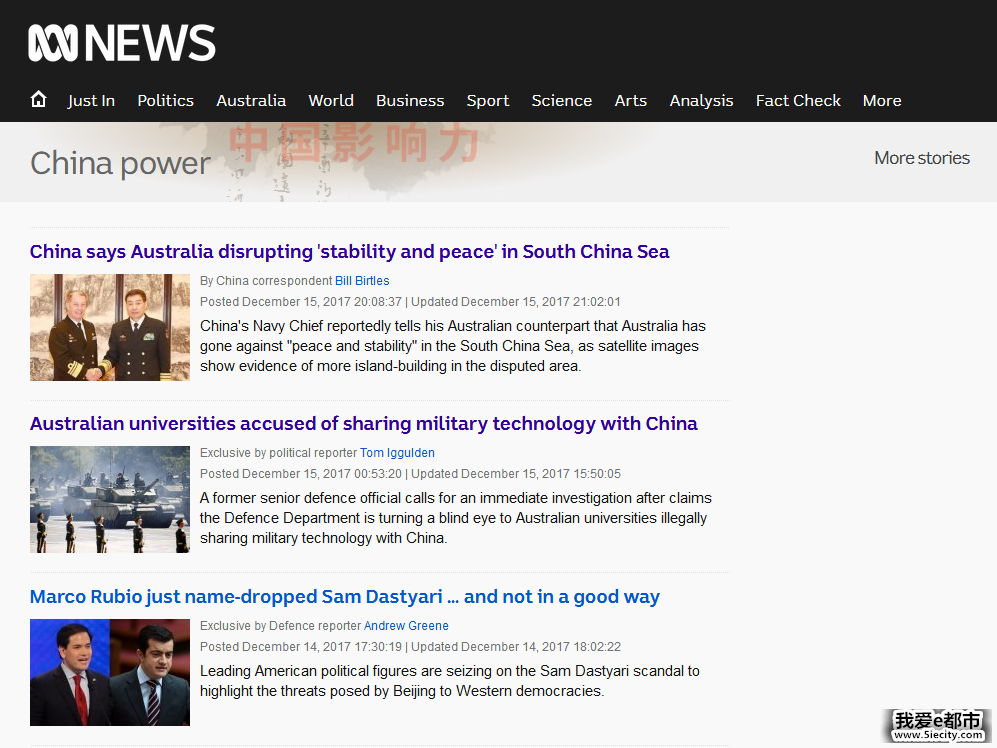The image size is (997, 748).
Task: Open author Bill Birtles' profile link
Action: (x=362, y=280)
